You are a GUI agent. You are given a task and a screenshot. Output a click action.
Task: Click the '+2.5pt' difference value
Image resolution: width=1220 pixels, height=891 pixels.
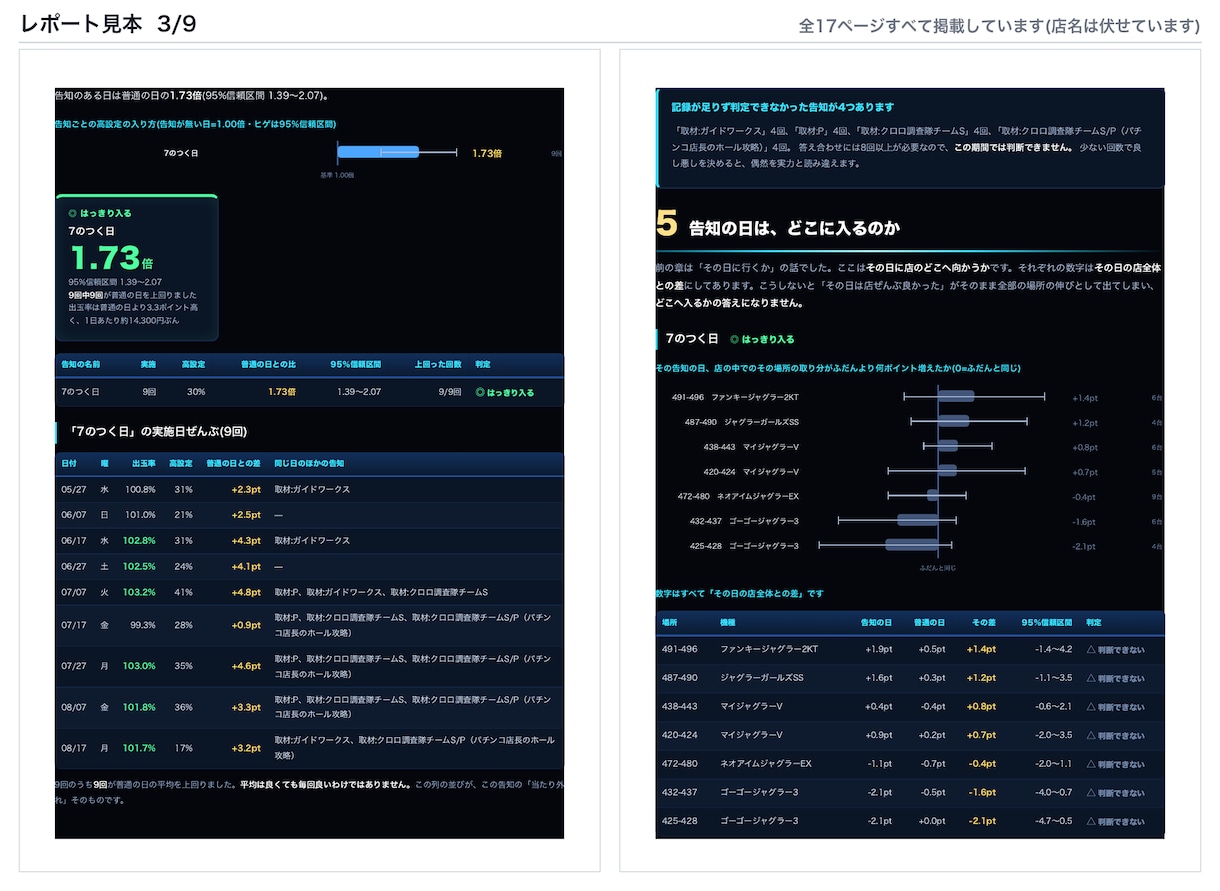[x=246, y=515]
